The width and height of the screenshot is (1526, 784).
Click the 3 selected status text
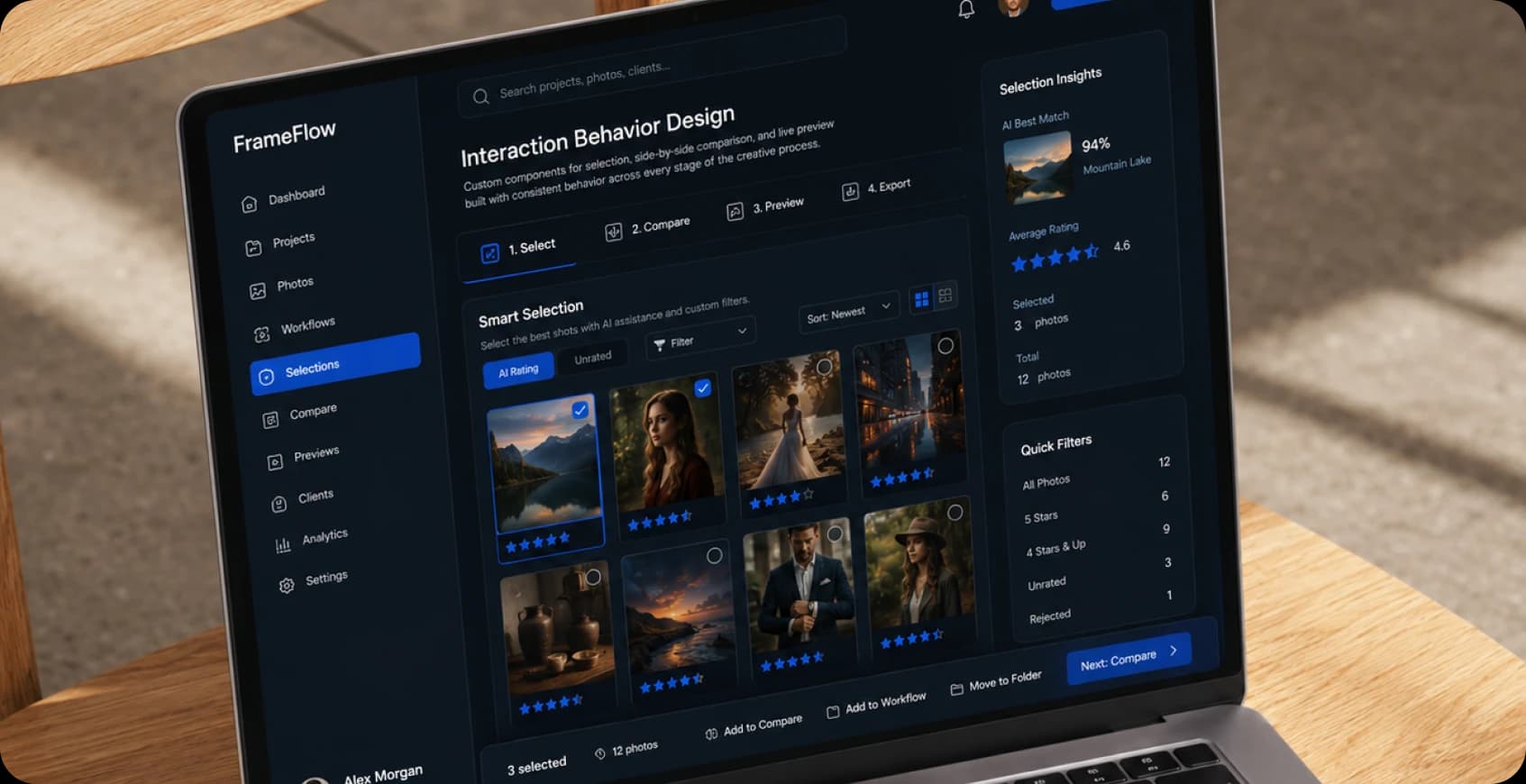[x=536, y=766]
